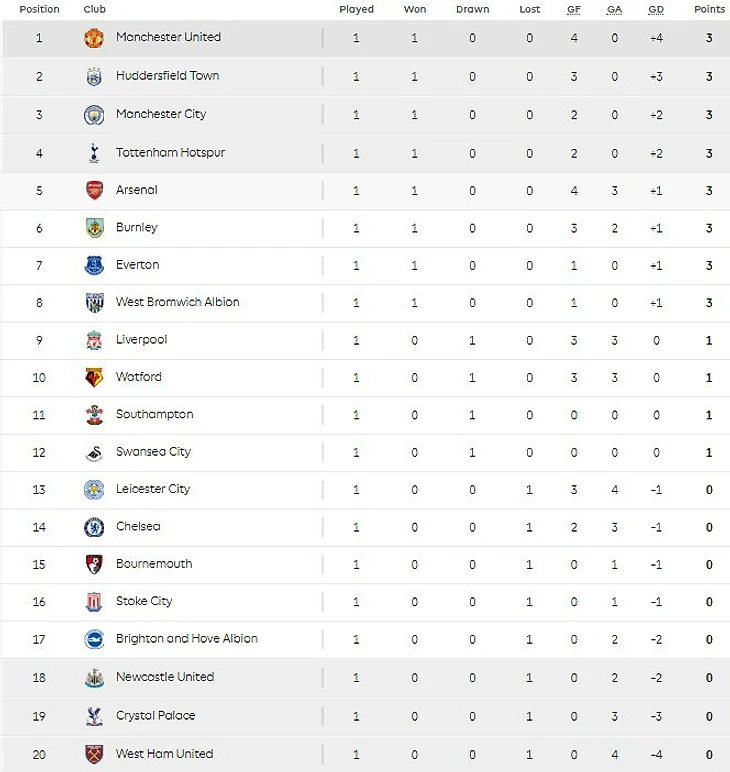The height and width of the screenshot is (772, 730).
Task: Click the Crystal Palace crest icon
Action: click(94, 716)
